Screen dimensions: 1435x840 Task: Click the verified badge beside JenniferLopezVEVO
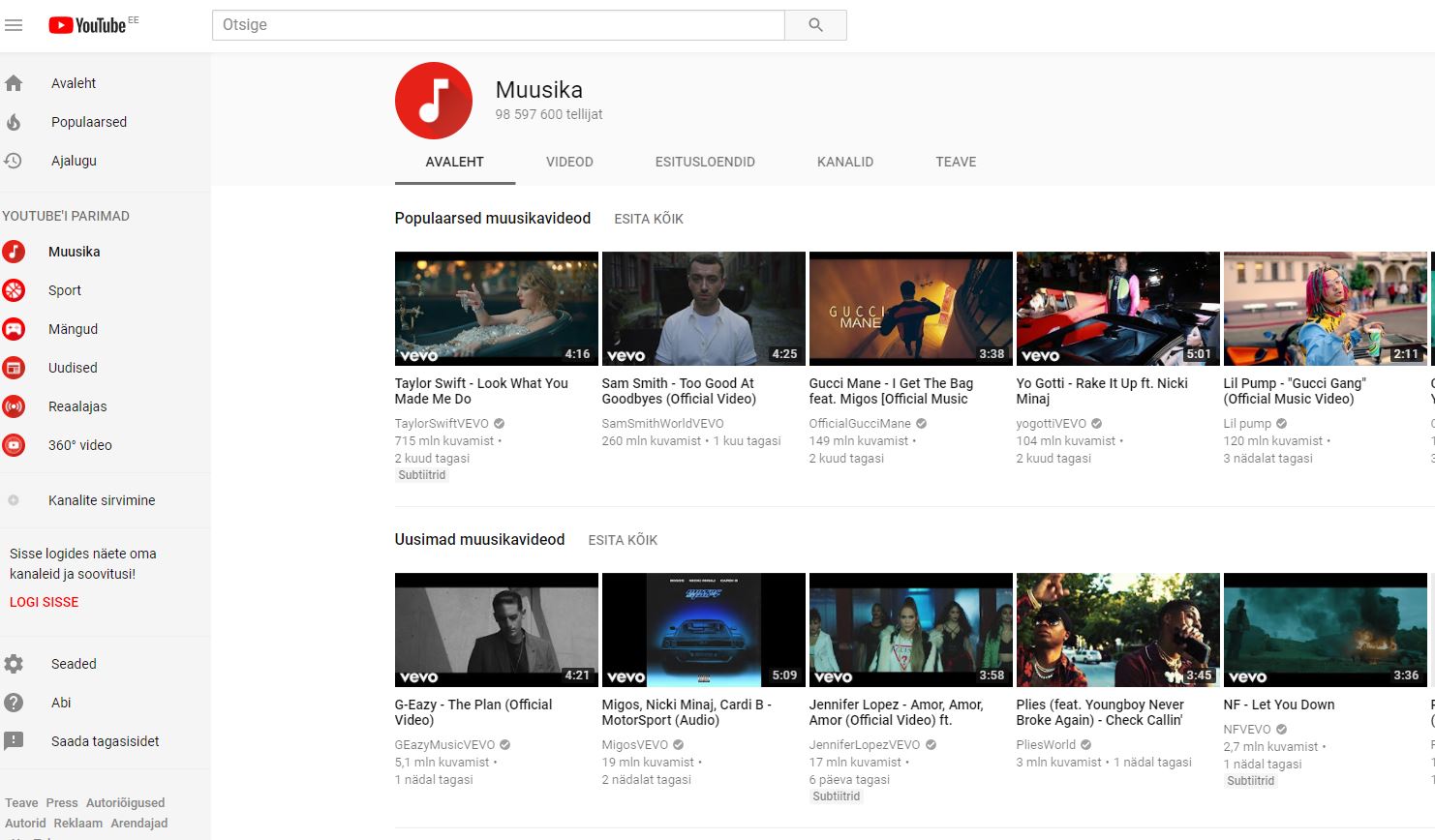pyautogui.click(x=931, y=745)
